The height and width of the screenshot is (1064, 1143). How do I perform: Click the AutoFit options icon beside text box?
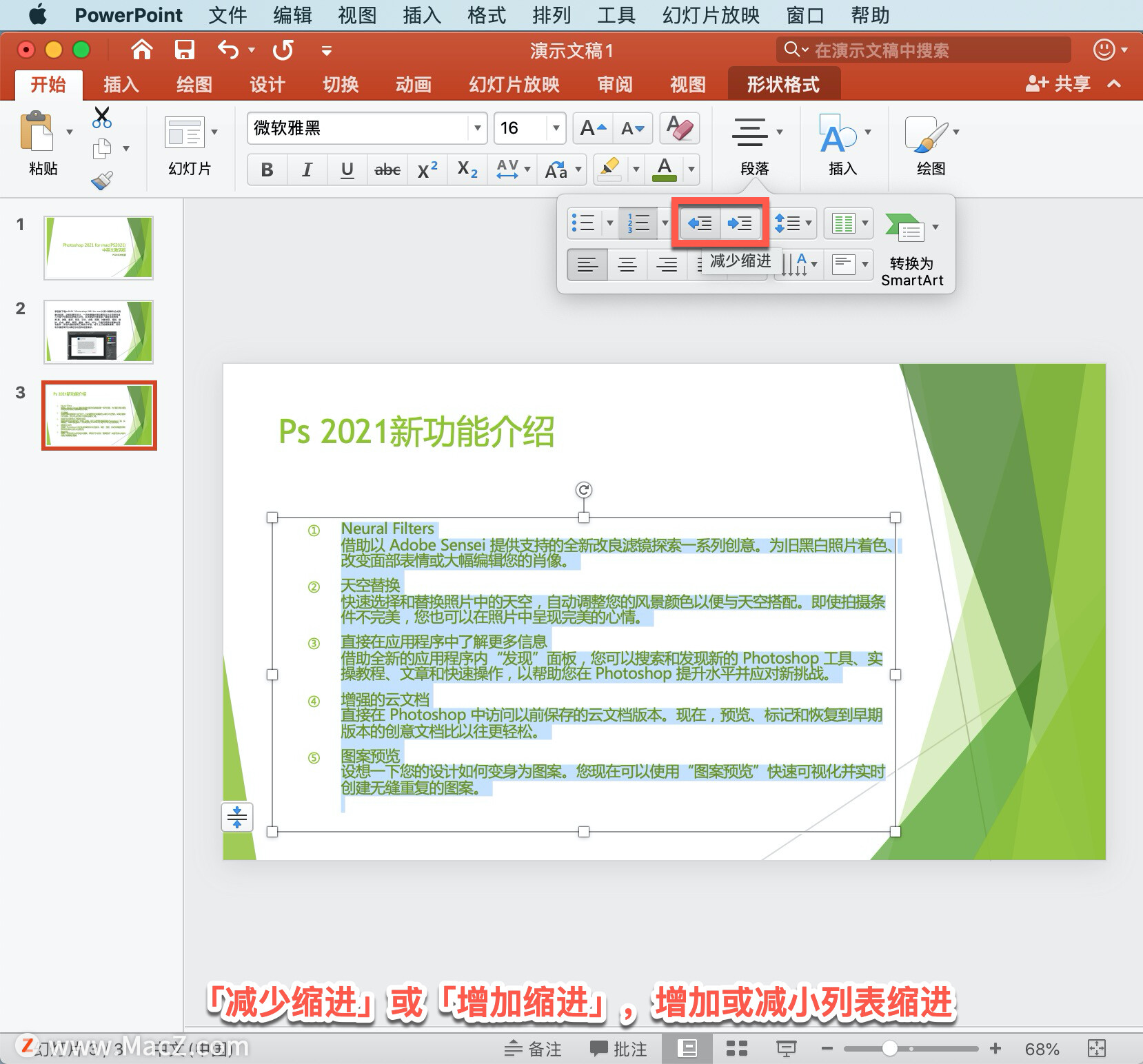pyautogui.click(x=237, y=817)
